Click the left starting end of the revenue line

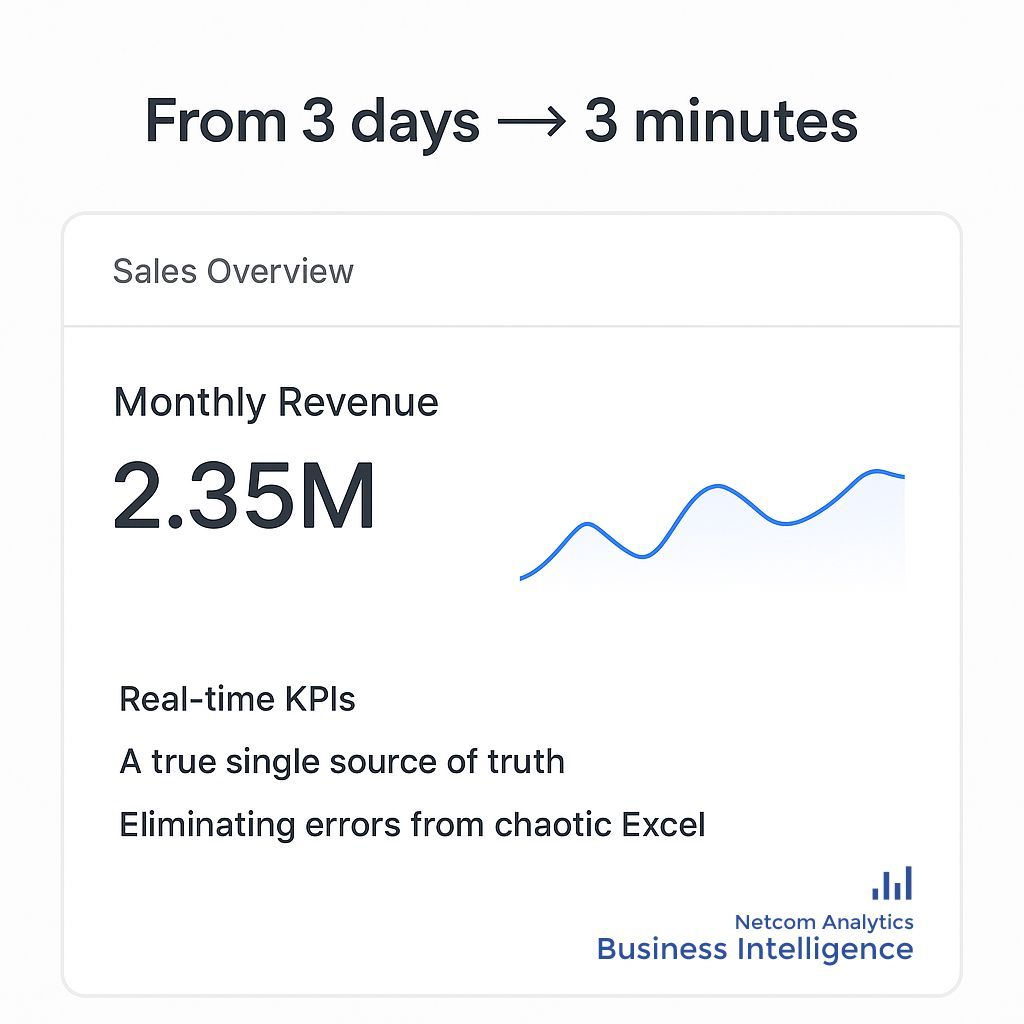coord(522,578)
